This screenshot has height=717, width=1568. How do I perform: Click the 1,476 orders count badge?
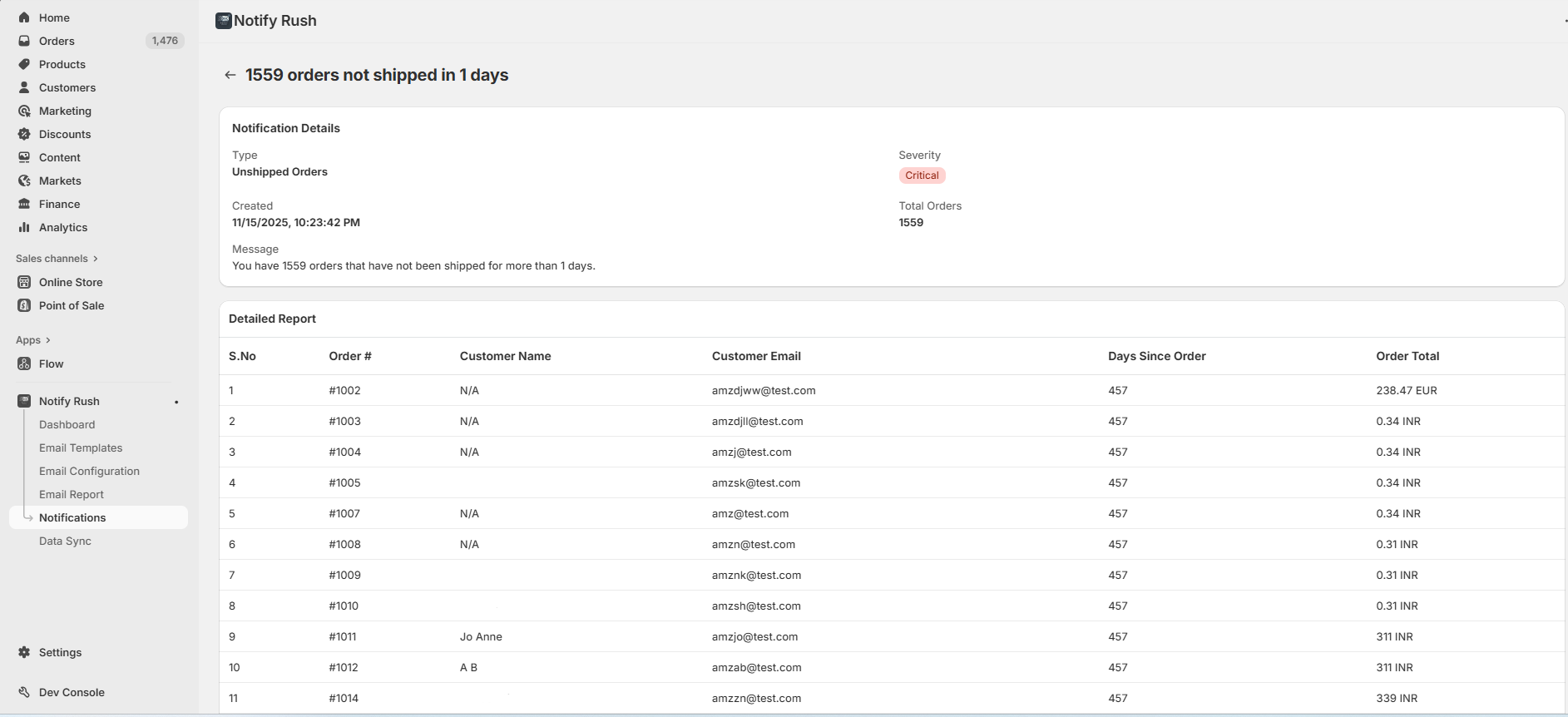tap(165, 41)
